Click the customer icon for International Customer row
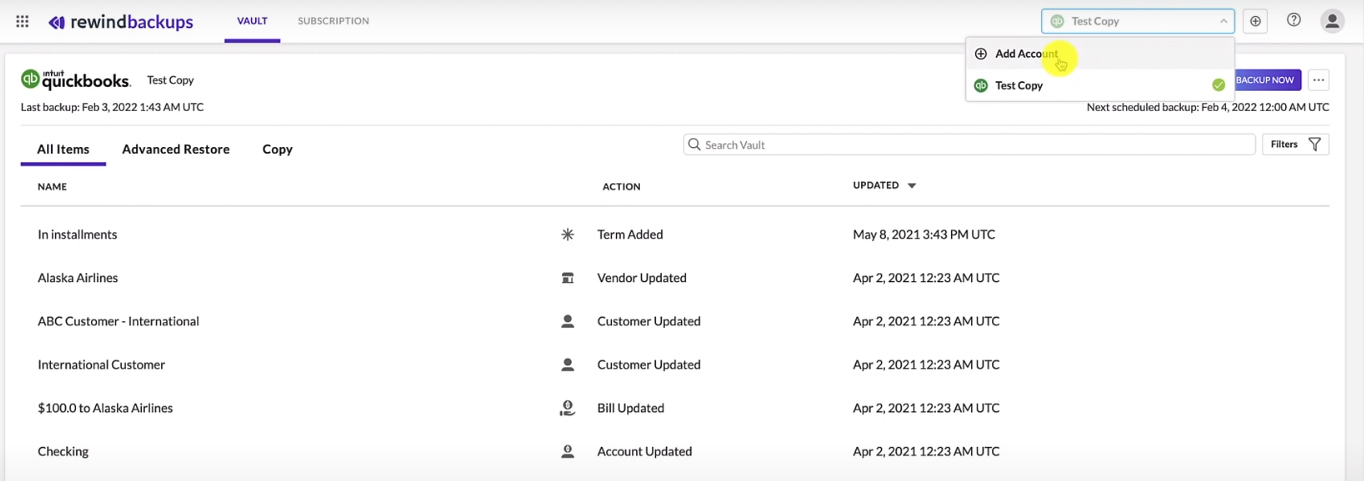Viewport: 1364px width, 481px height. (x=567, y=365)
